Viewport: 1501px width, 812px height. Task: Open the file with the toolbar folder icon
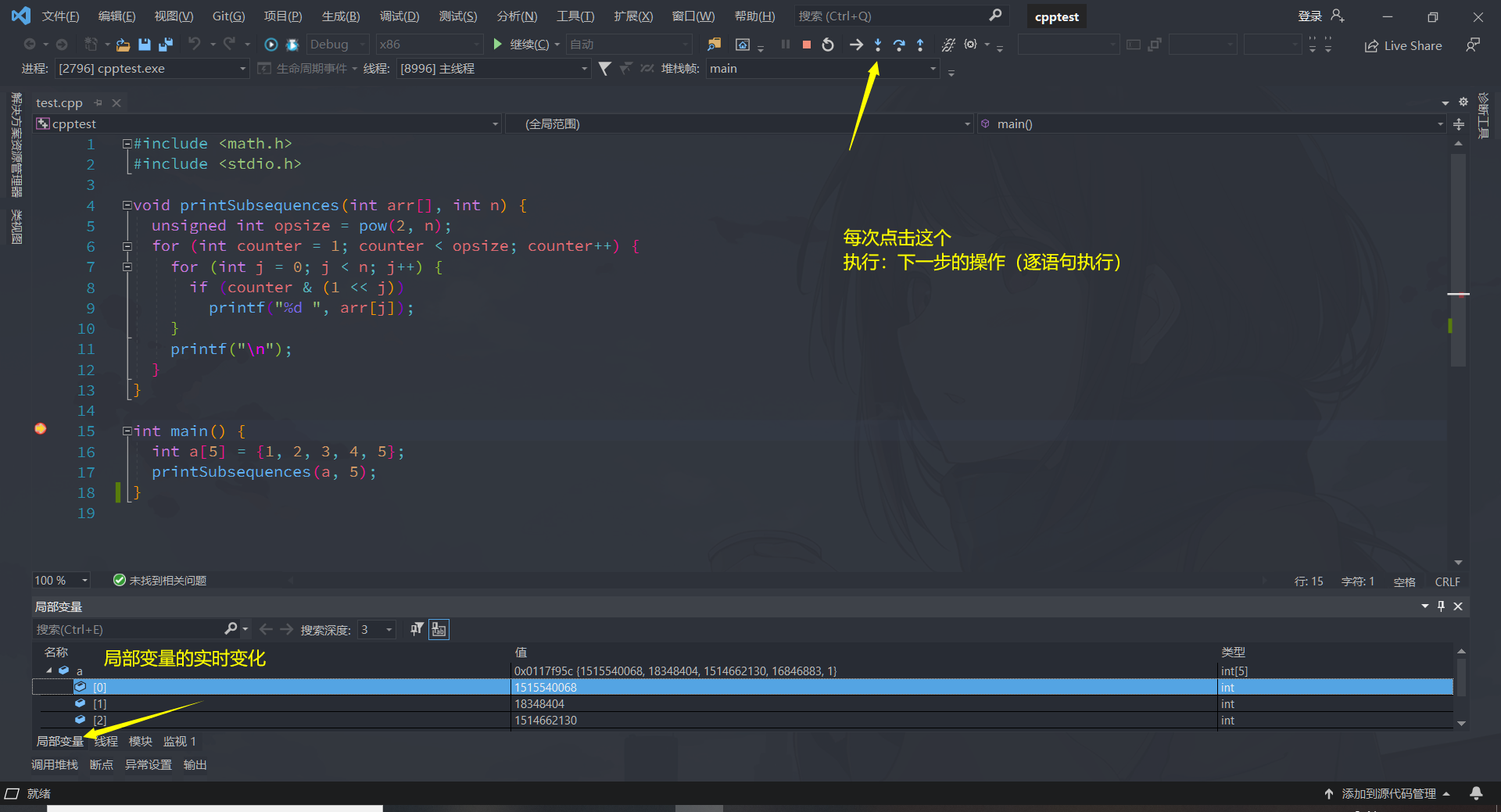click(x=123, y=45)
